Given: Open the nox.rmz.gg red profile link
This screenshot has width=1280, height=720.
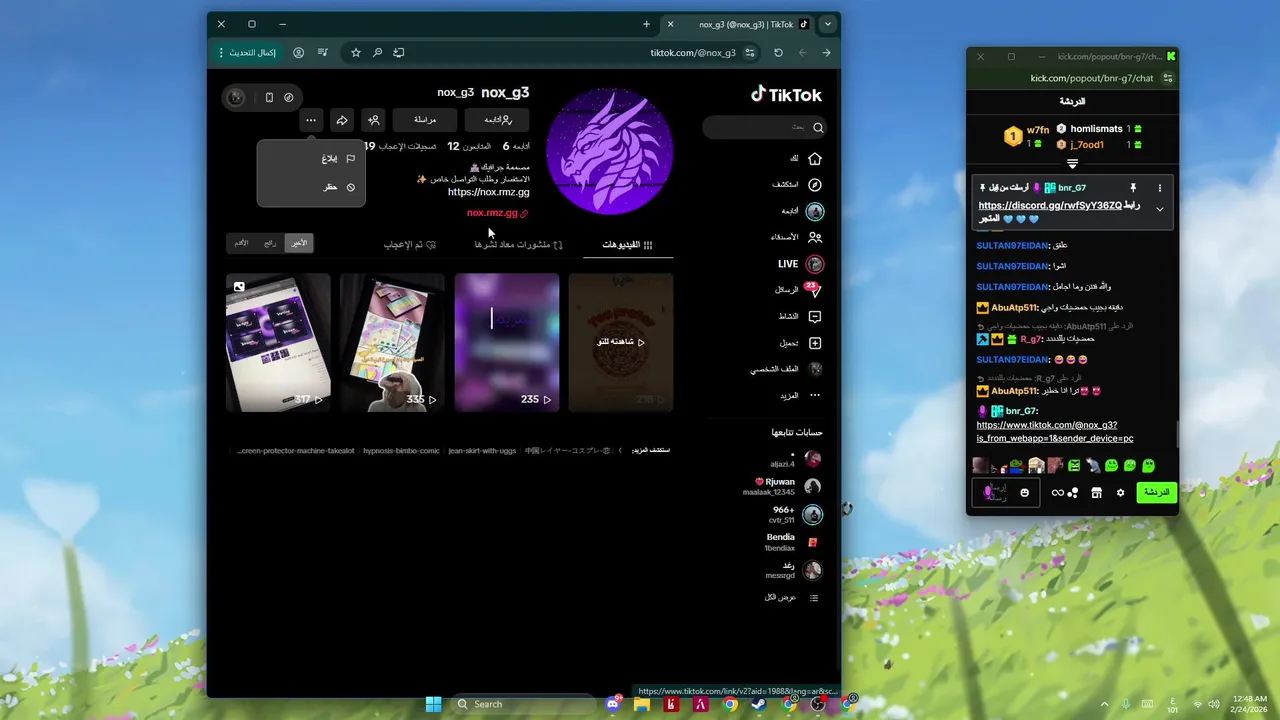Looking at the screenshot, I should click(x=497, y=213).
